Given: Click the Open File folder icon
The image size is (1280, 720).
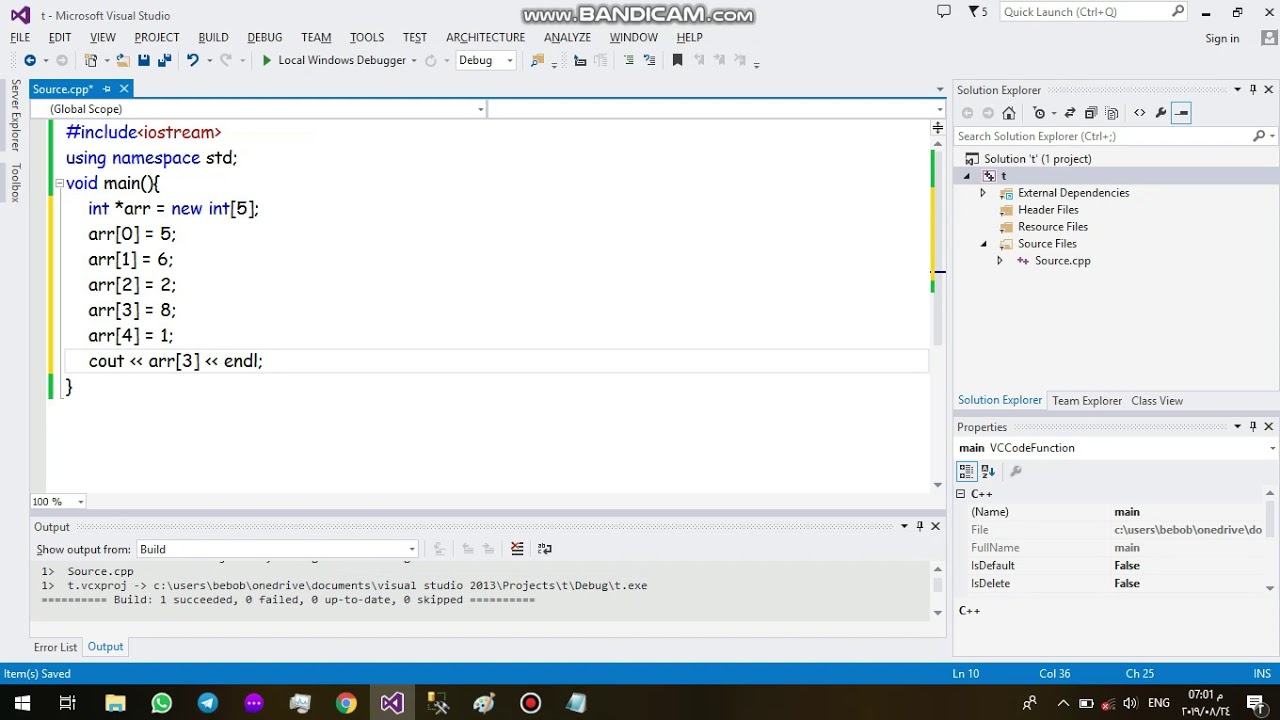Looking at the screenshot, I should 122,60.
